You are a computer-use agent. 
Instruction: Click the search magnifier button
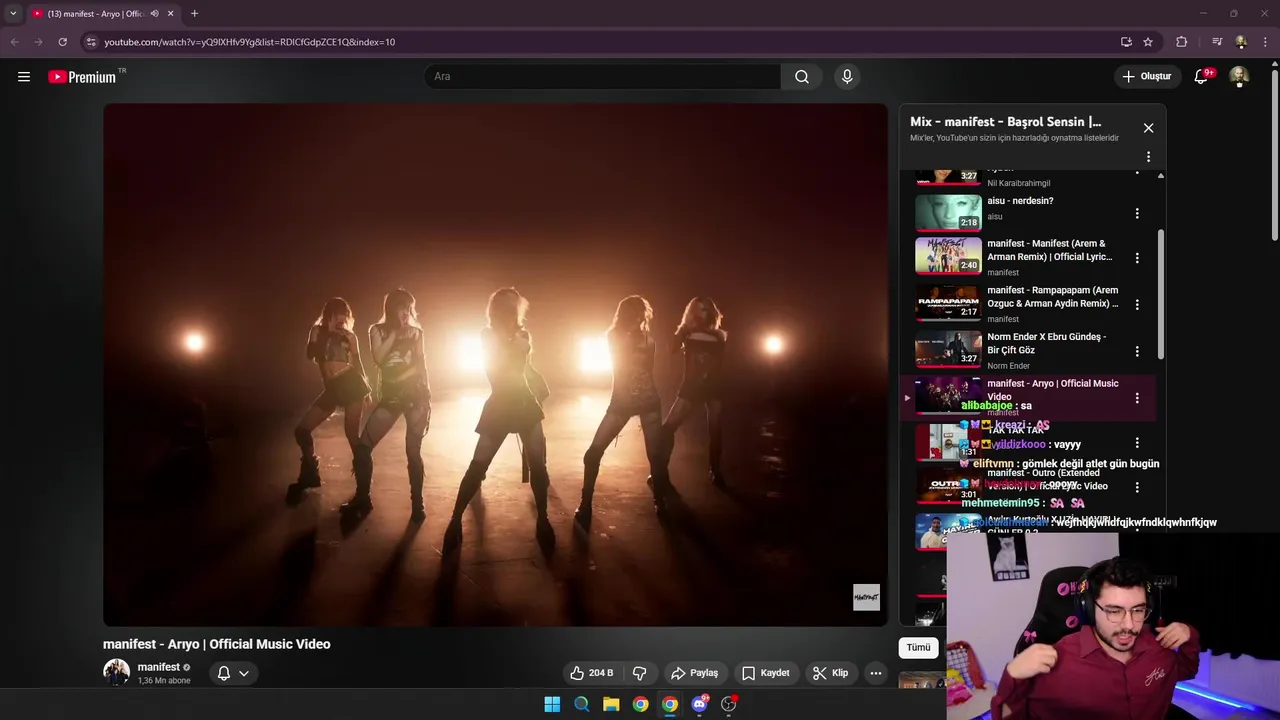[802, 76]
